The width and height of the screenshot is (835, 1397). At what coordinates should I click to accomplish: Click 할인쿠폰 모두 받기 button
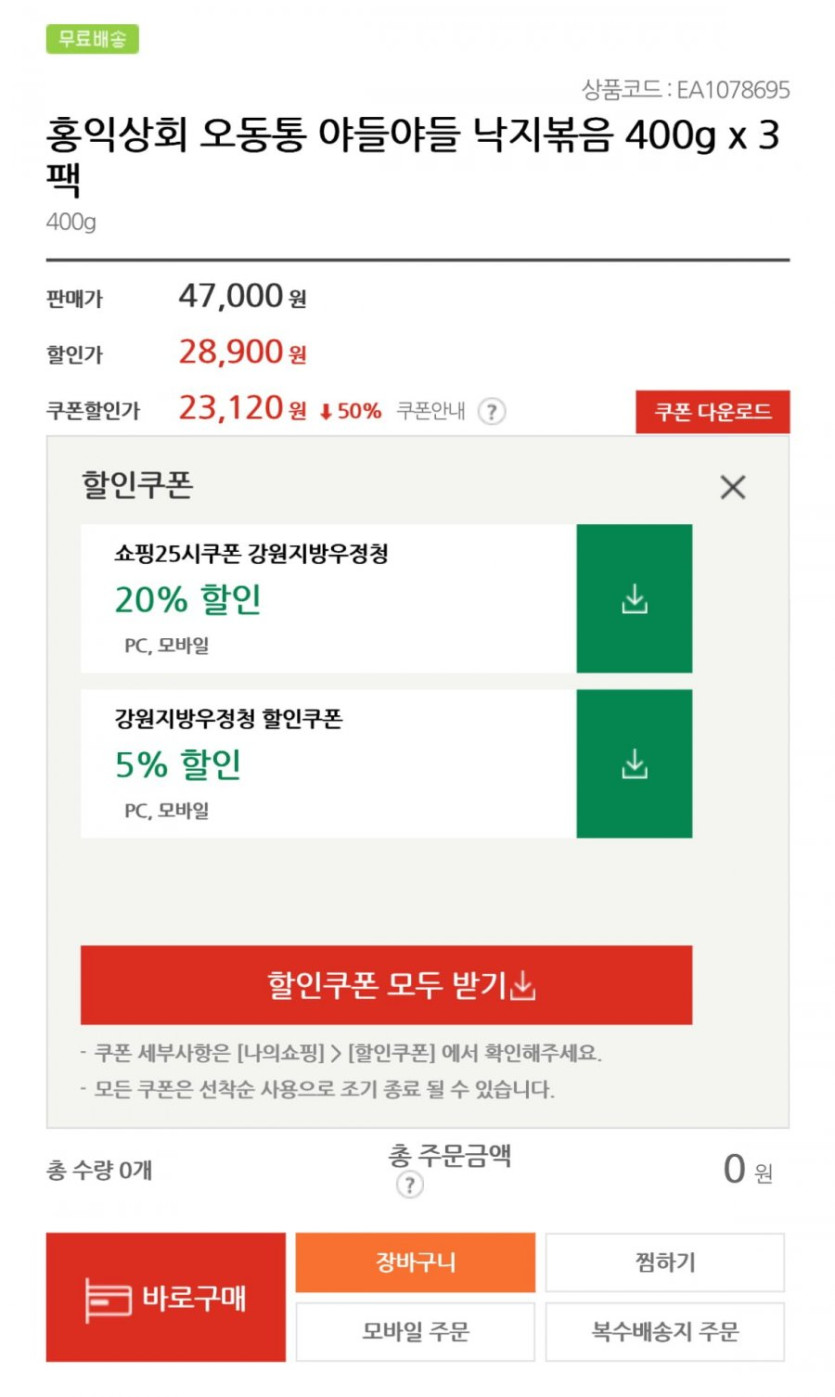click(x=386, y=985)
